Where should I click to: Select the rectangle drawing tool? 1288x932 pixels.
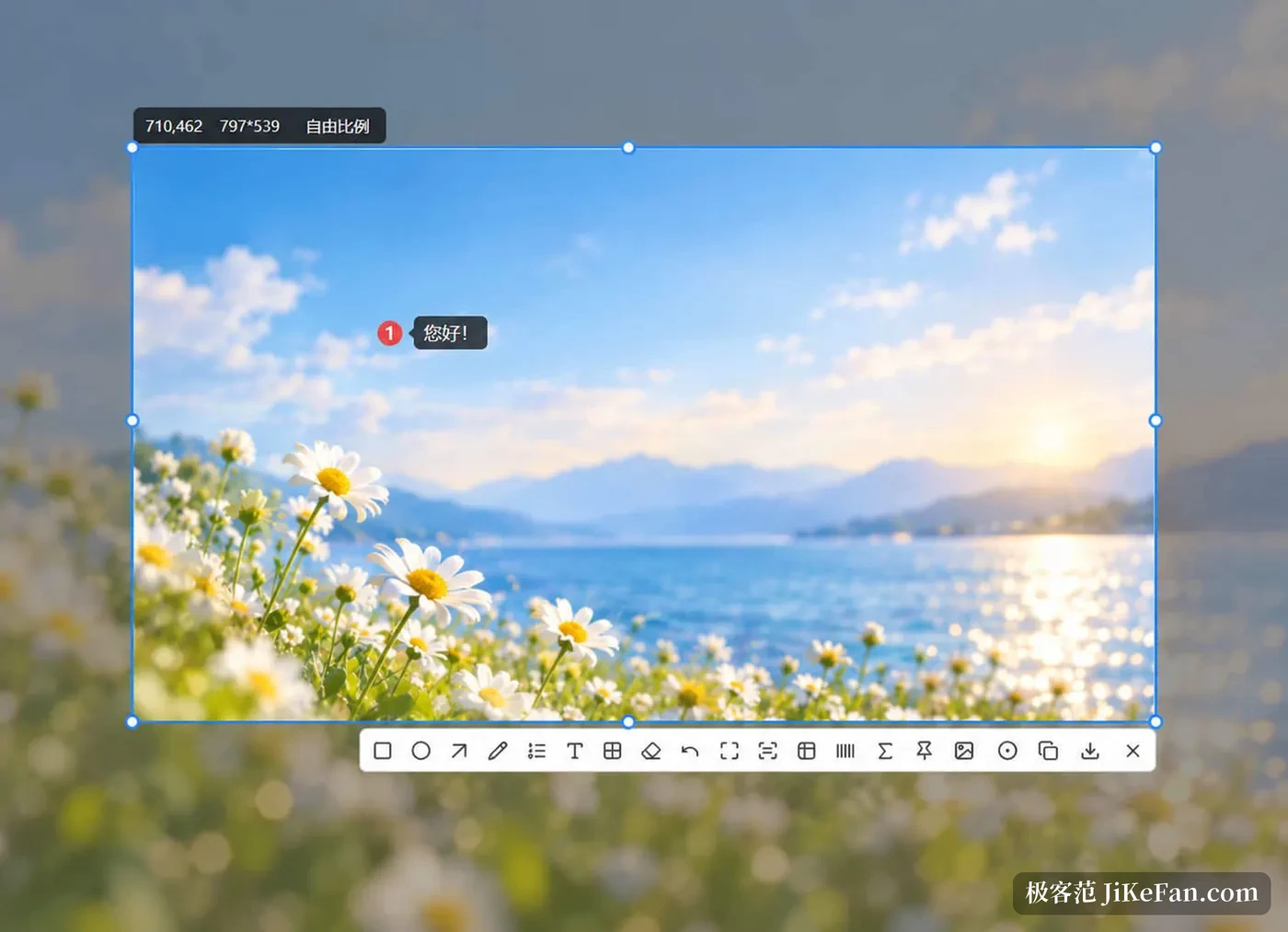(x=383, y=751)
